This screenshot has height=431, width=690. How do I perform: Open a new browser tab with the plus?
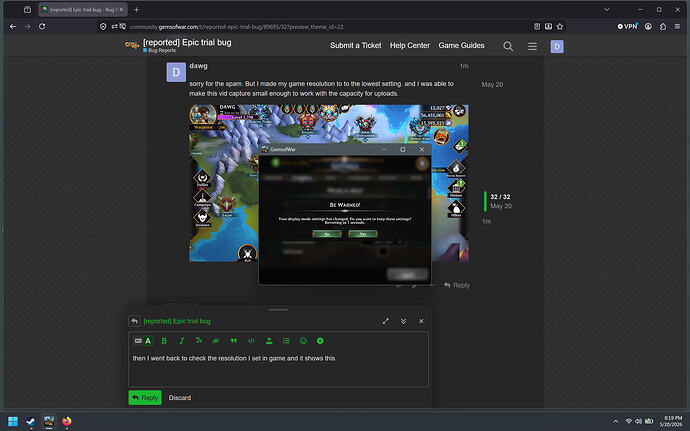pyautogui.click(x=136, y=10)
